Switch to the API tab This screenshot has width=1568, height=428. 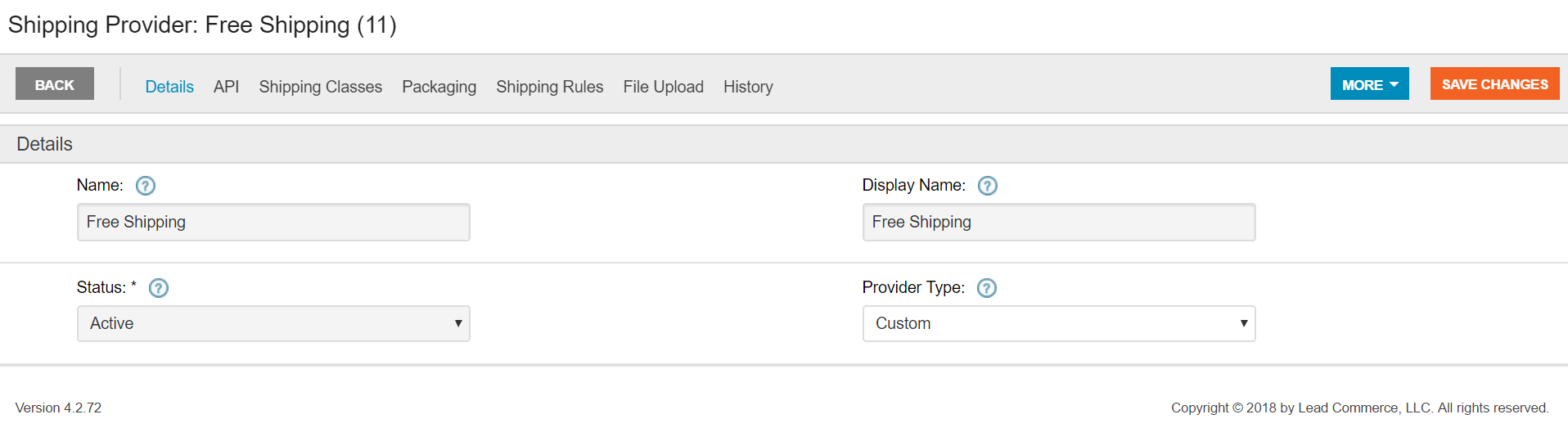[x=226, y=87]
